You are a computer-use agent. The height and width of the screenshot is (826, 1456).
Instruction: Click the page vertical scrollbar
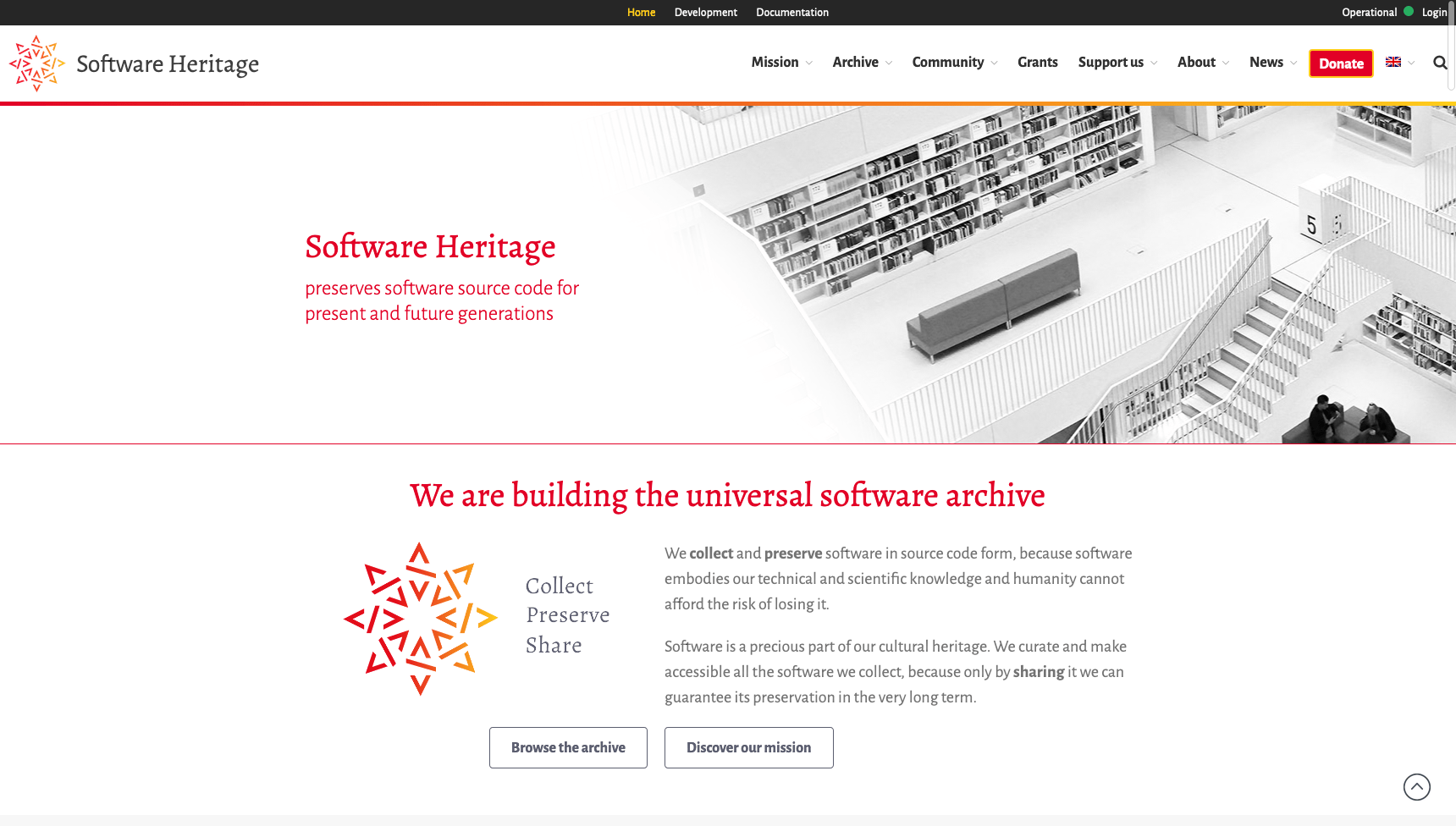pyautogui.click(x=1452, y=45)
